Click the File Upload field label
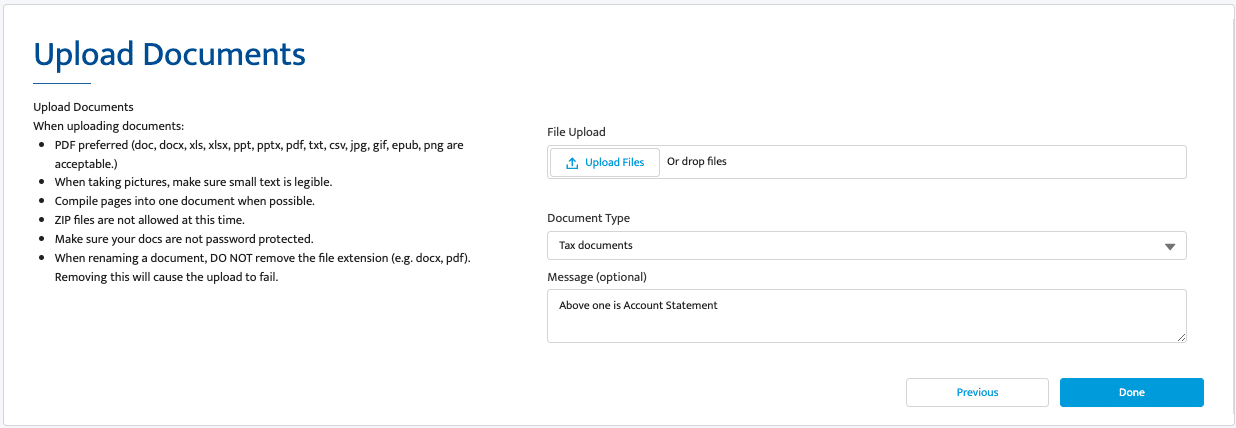Viewport: 1236px width, 428px height. [x=576, y=132]
